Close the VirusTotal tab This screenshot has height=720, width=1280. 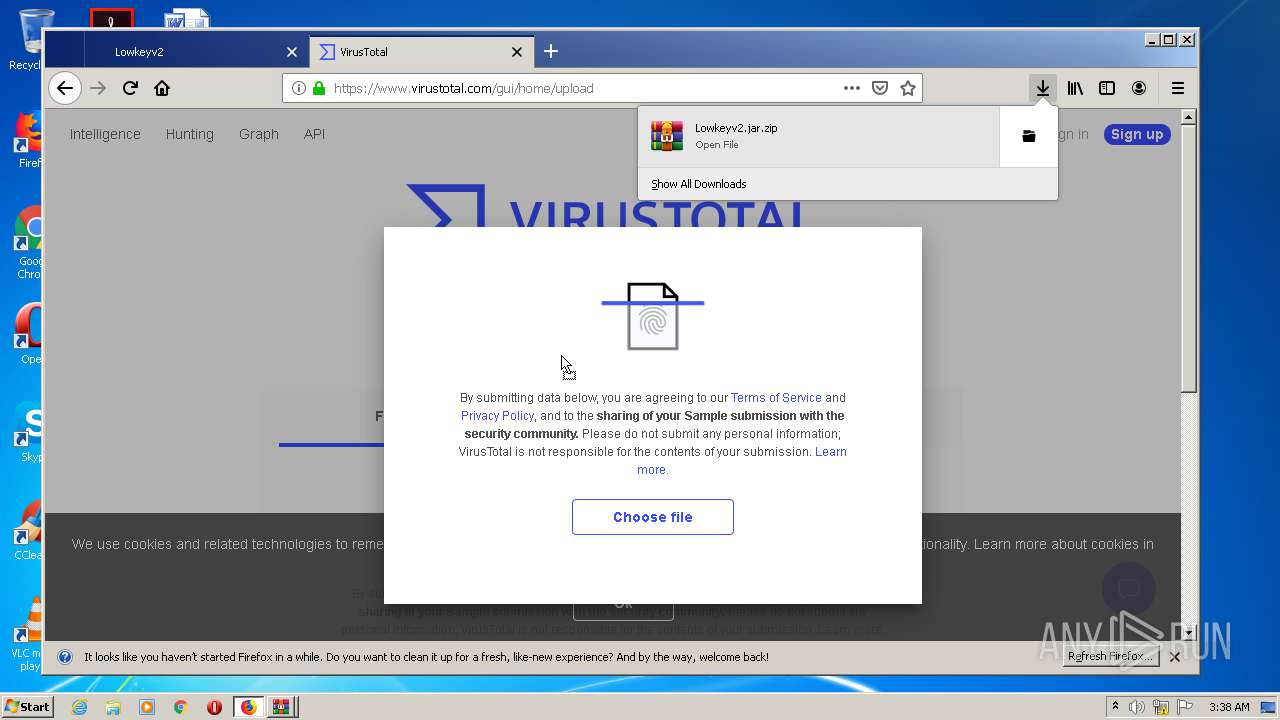517,52
